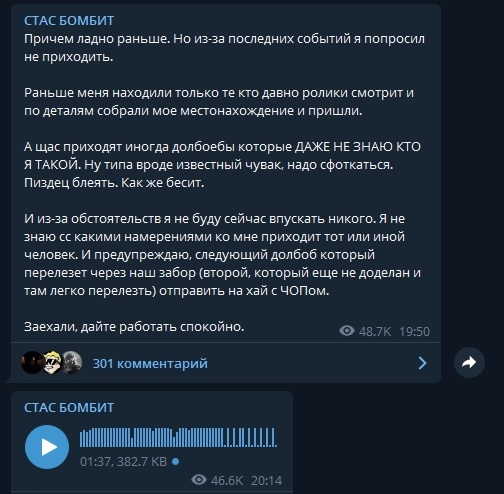Click the line Заехали, дайте работать спокойно
Viewport: 504px width, 494px height.
[134, 327]
